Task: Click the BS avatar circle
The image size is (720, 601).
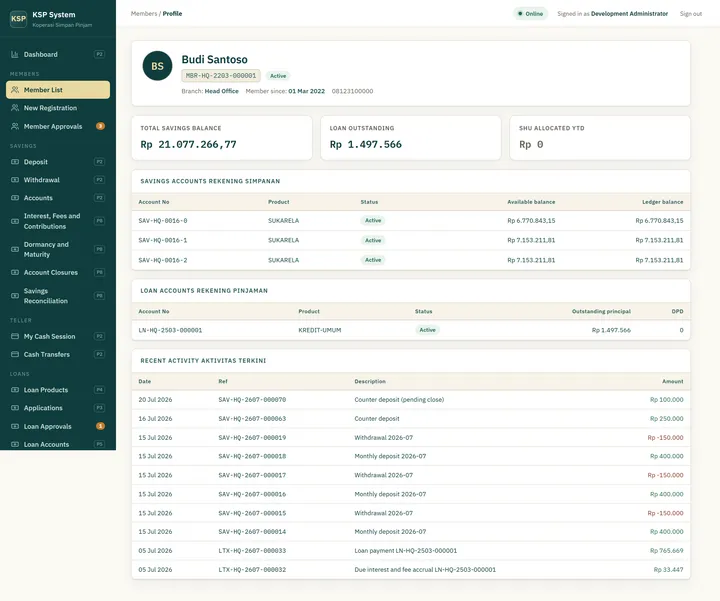Action: click(158, 66)
